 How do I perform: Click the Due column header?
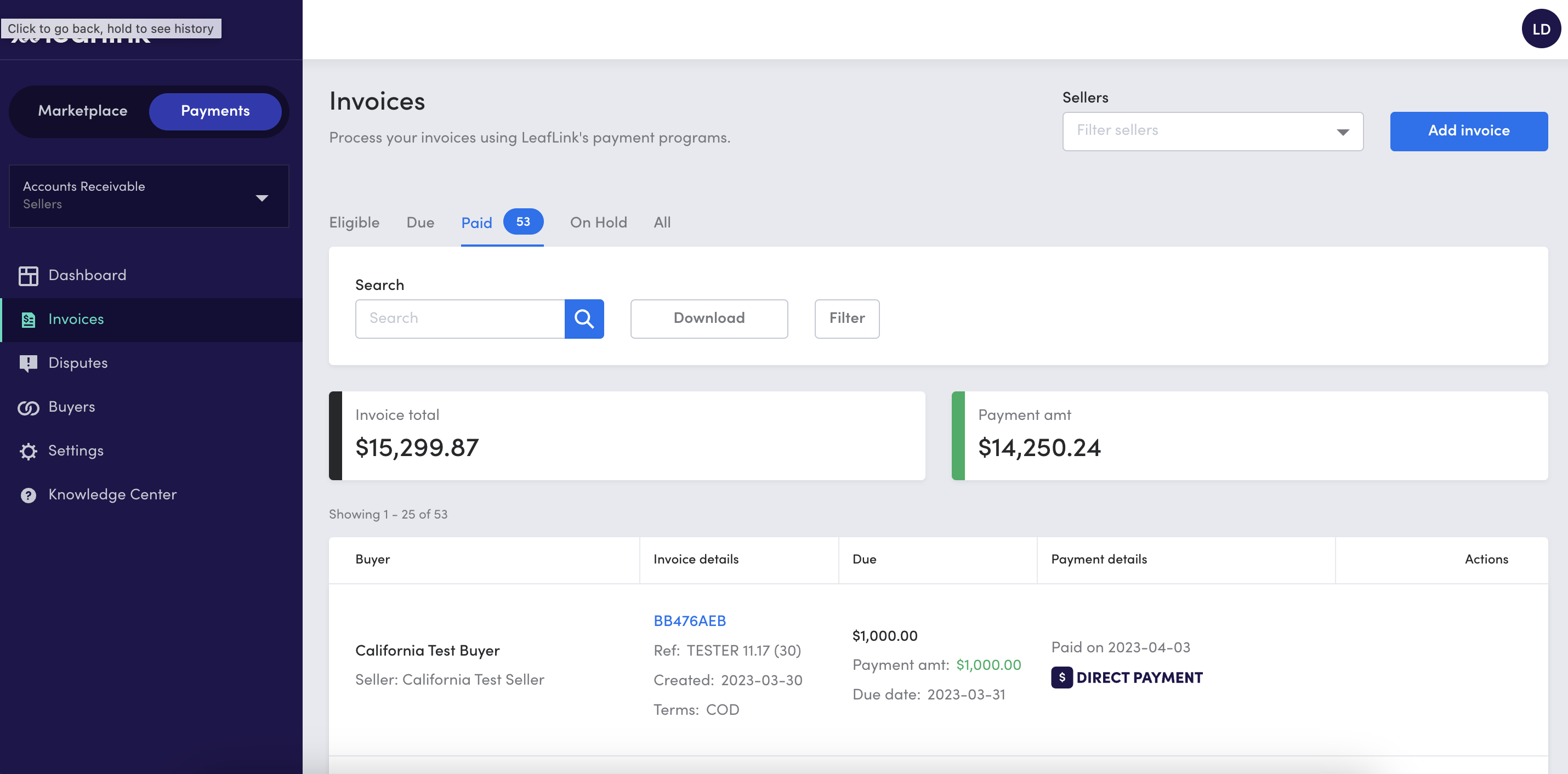[865, 559]
